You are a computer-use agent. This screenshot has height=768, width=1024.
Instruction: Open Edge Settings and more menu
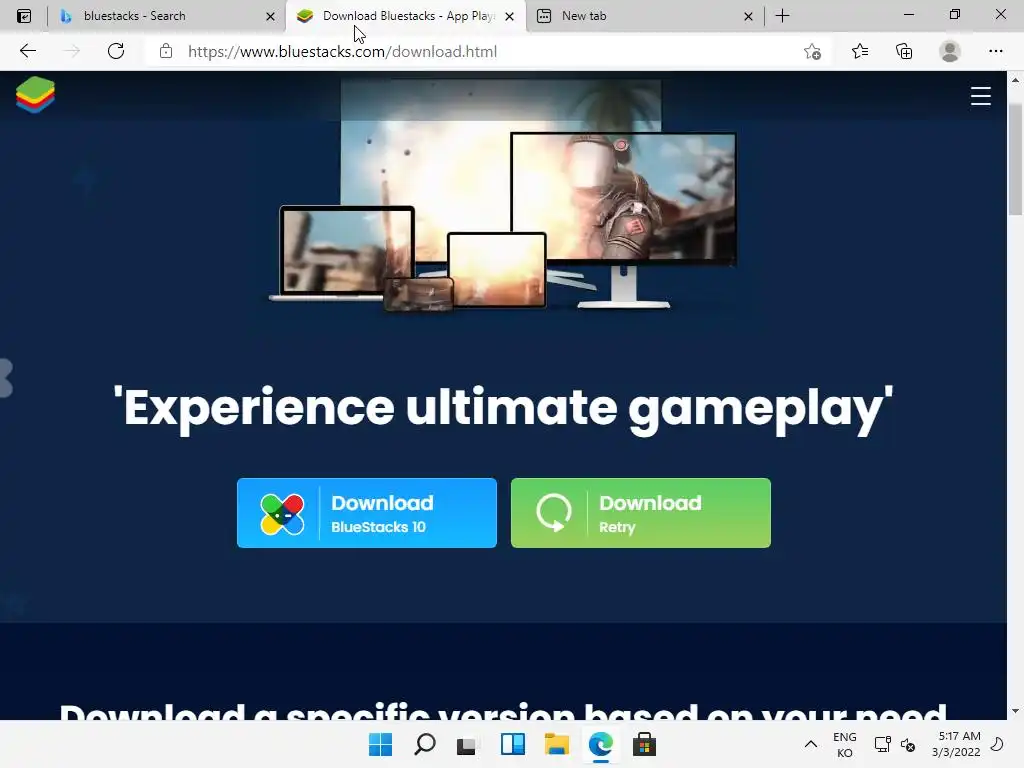point(995,51)
